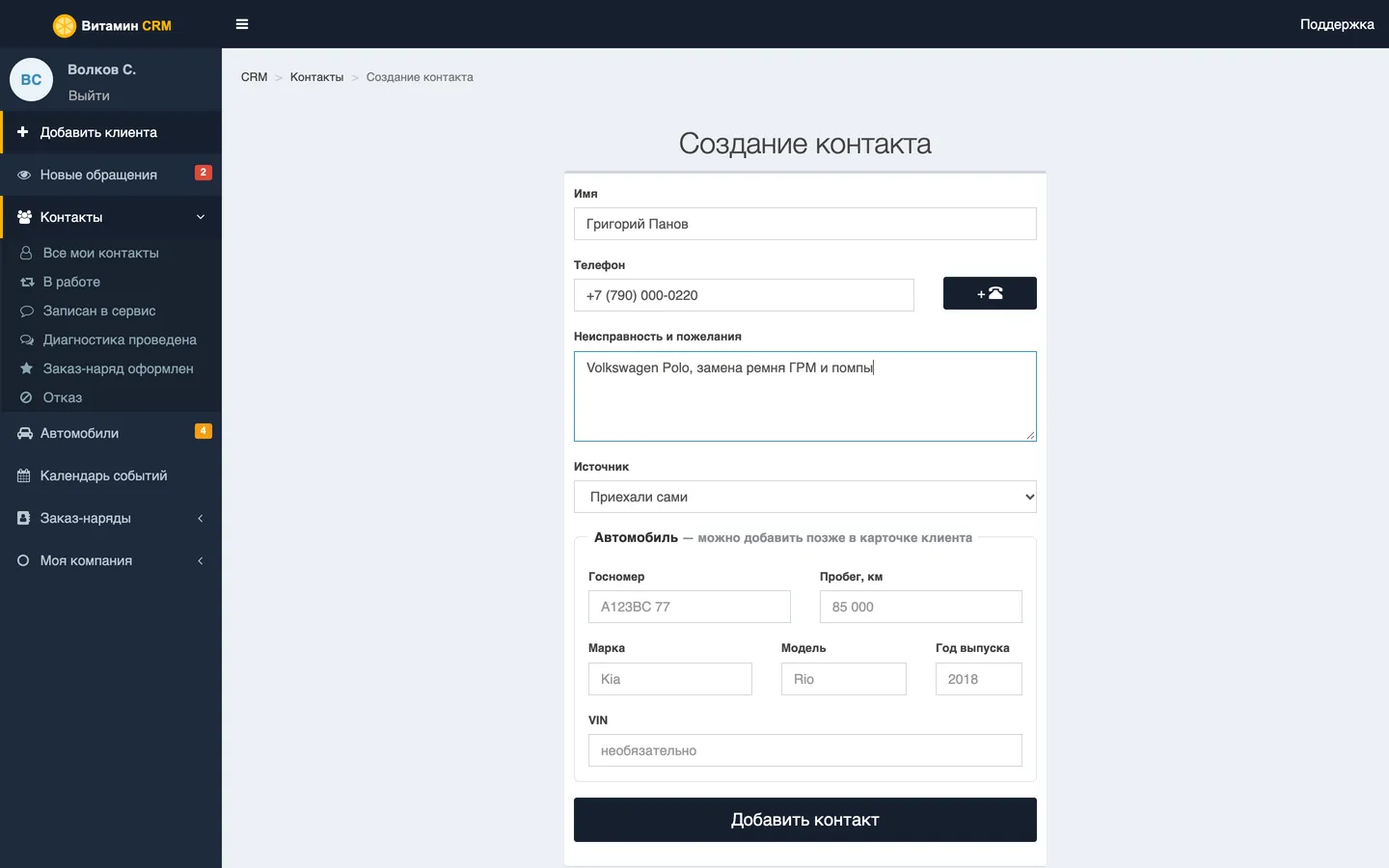Click the Пробег, км input field

click(921, 607)
